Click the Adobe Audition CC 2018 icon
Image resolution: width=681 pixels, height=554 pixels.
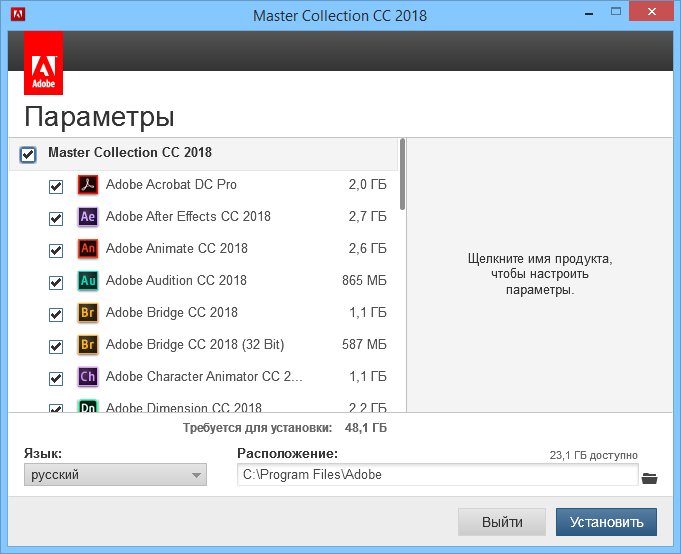tap(88, 281)
